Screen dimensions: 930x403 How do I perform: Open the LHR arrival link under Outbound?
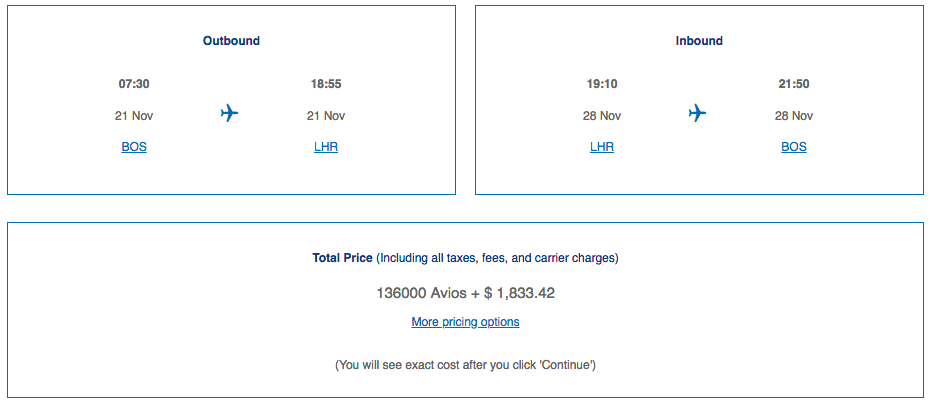[326, 147]
